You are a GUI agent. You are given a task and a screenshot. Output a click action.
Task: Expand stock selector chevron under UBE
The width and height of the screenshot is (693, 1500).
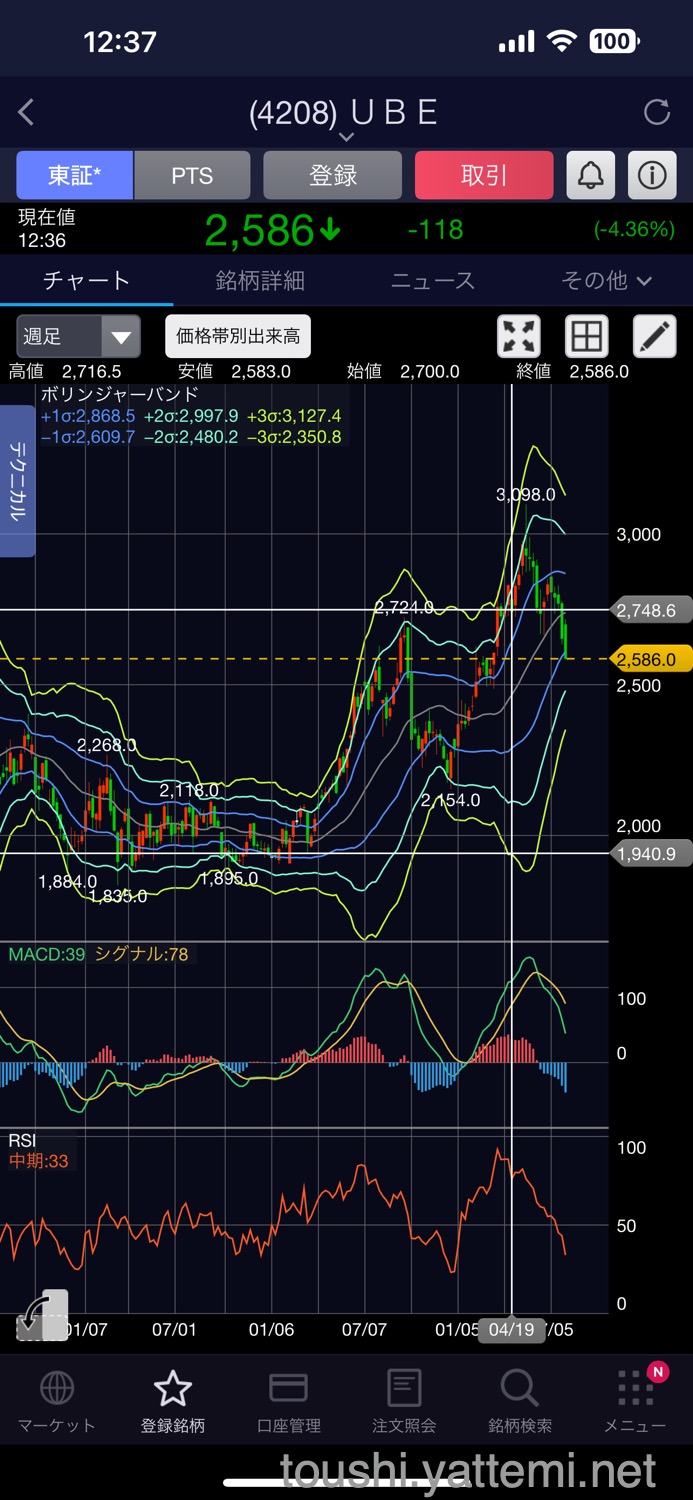(346, 137)
